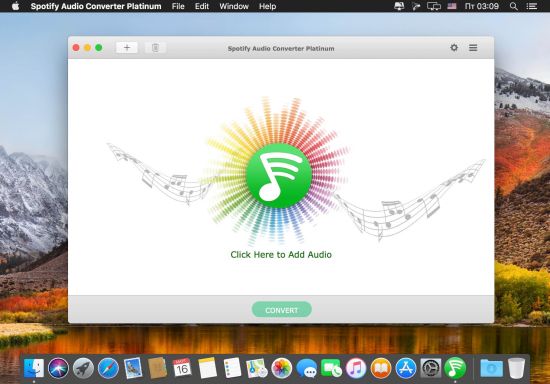Open the File menu
The width and height of the screenshot is (550, 384).
coord(178,6)
